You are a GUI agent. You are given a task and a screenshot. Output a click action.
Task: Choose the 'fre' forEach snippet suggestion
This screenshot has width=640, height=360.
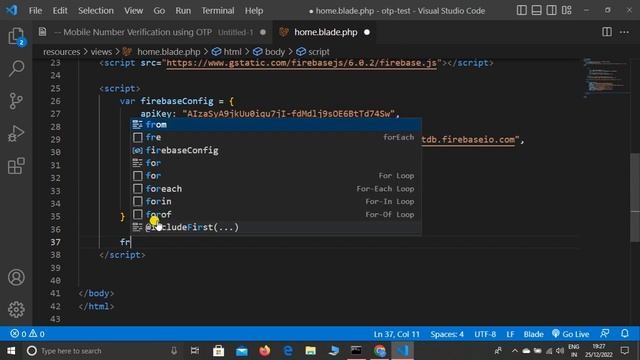tap(276, 137)
